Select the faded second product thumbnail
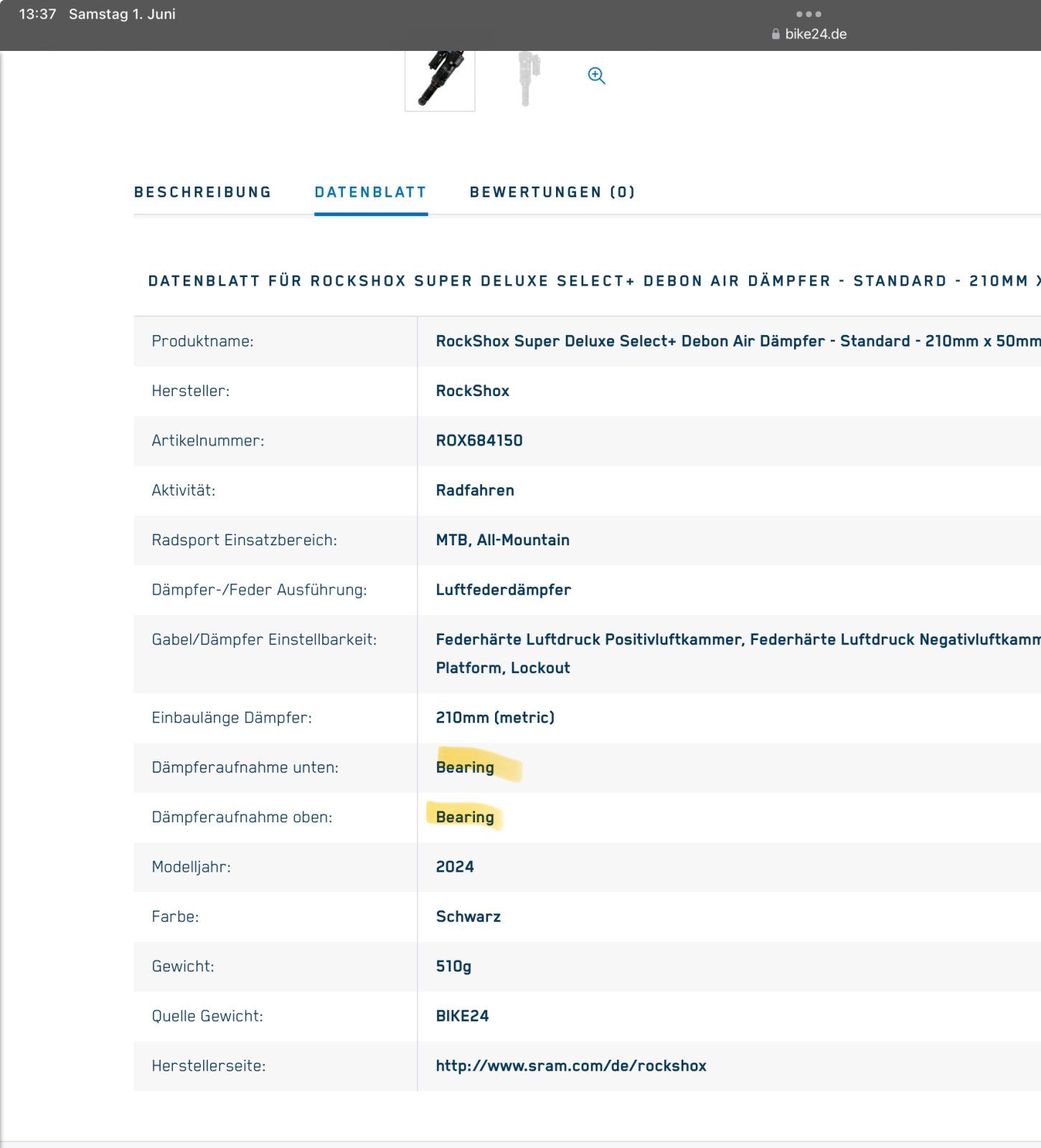 (528, 77)
